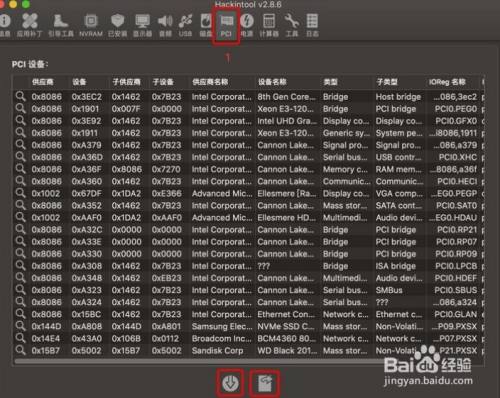
Task: Open the Disks (磁盘) toolbar section
Action: [x=206, y=25]
